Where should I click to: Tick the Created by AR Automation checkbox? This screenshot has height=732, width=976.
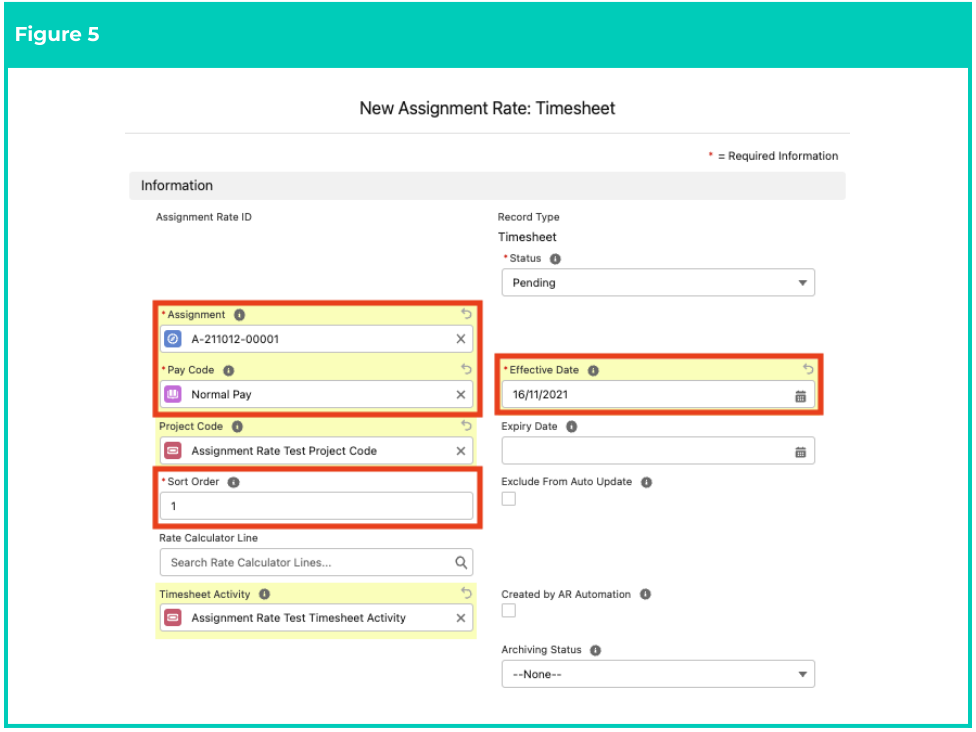tap(509, 611)
